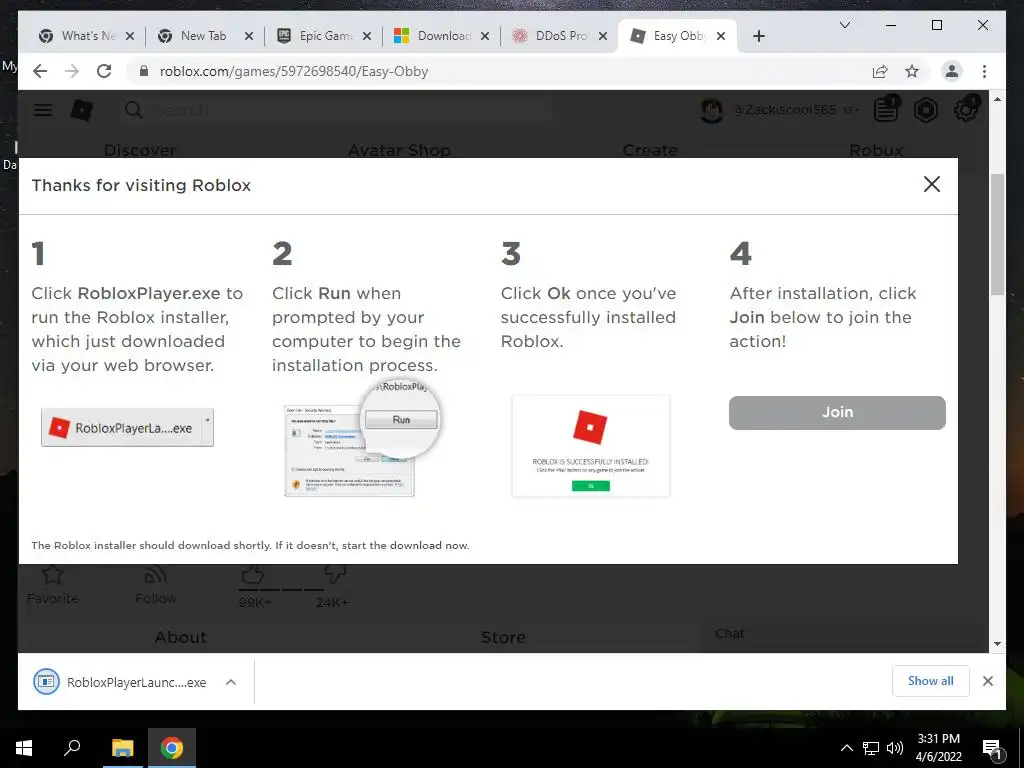Open File Explorer from taskbar
The image size is (1024, 768).
(x=122, y=748)
